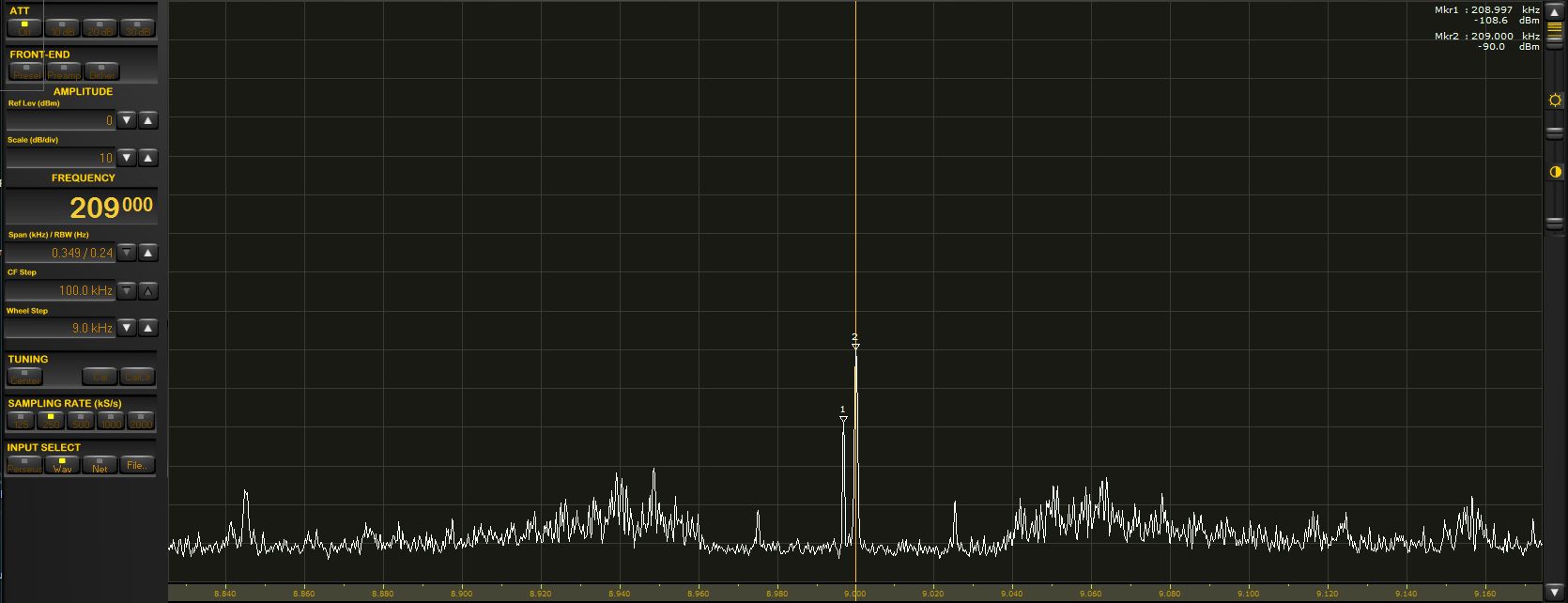1568x603 pixels.
Task: Select 125 kS/s sampling rate
Action: (x=21, y=421)
